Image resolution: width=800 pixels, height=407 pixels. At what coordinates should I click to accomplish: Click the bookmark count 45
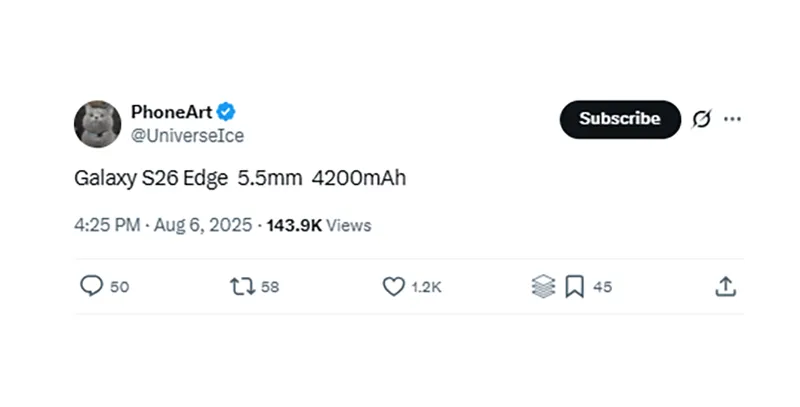pos(602,287)
